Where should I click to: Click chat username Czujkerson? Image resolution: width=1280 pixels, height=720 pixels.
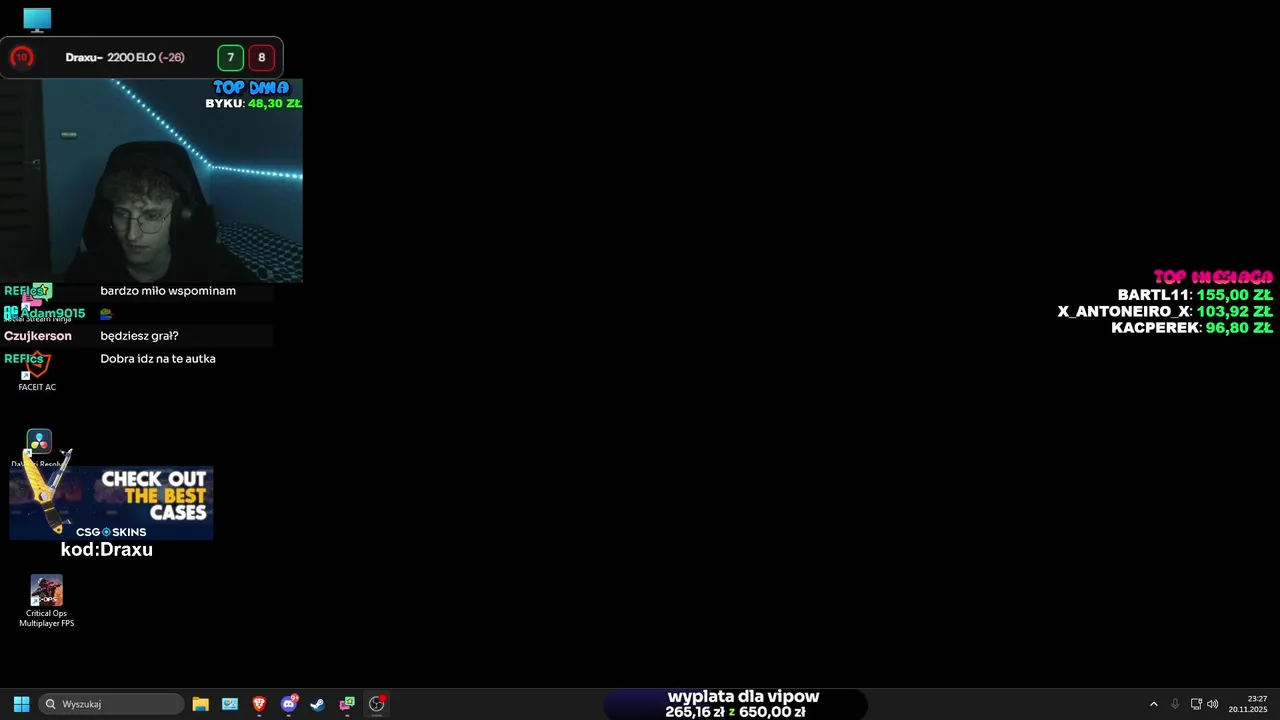[x=38, y=336]
